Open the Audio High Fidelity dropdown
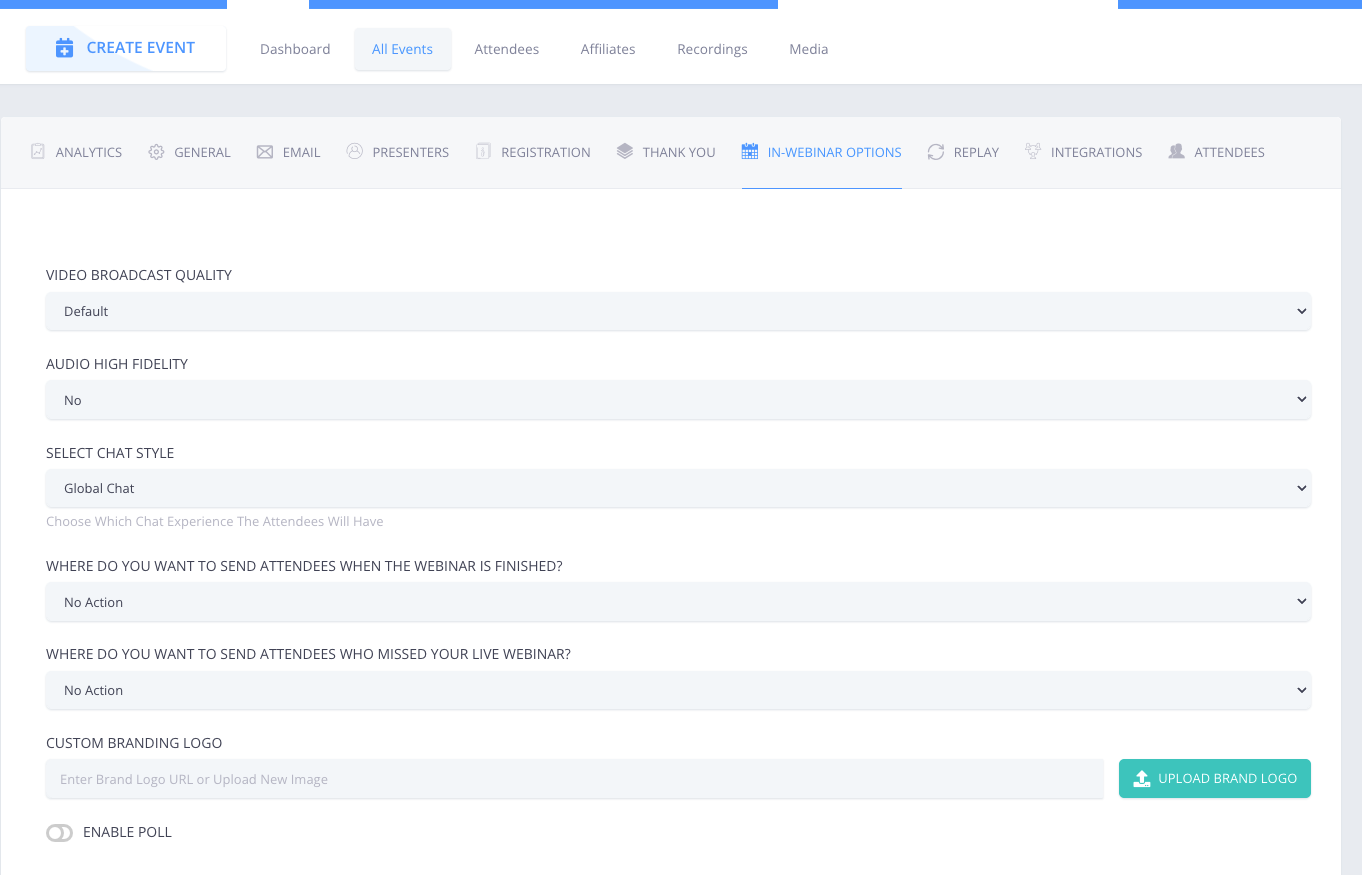The height and width of the screenshot is (875, 1362). 678,400
